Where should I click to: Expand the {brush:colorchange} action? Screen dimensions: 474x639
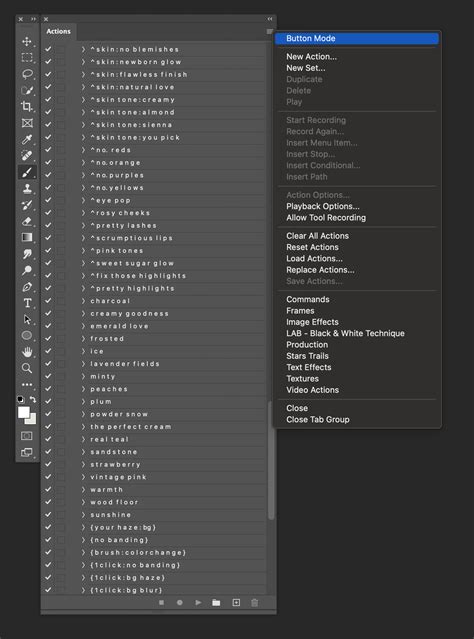coord(84,552)
